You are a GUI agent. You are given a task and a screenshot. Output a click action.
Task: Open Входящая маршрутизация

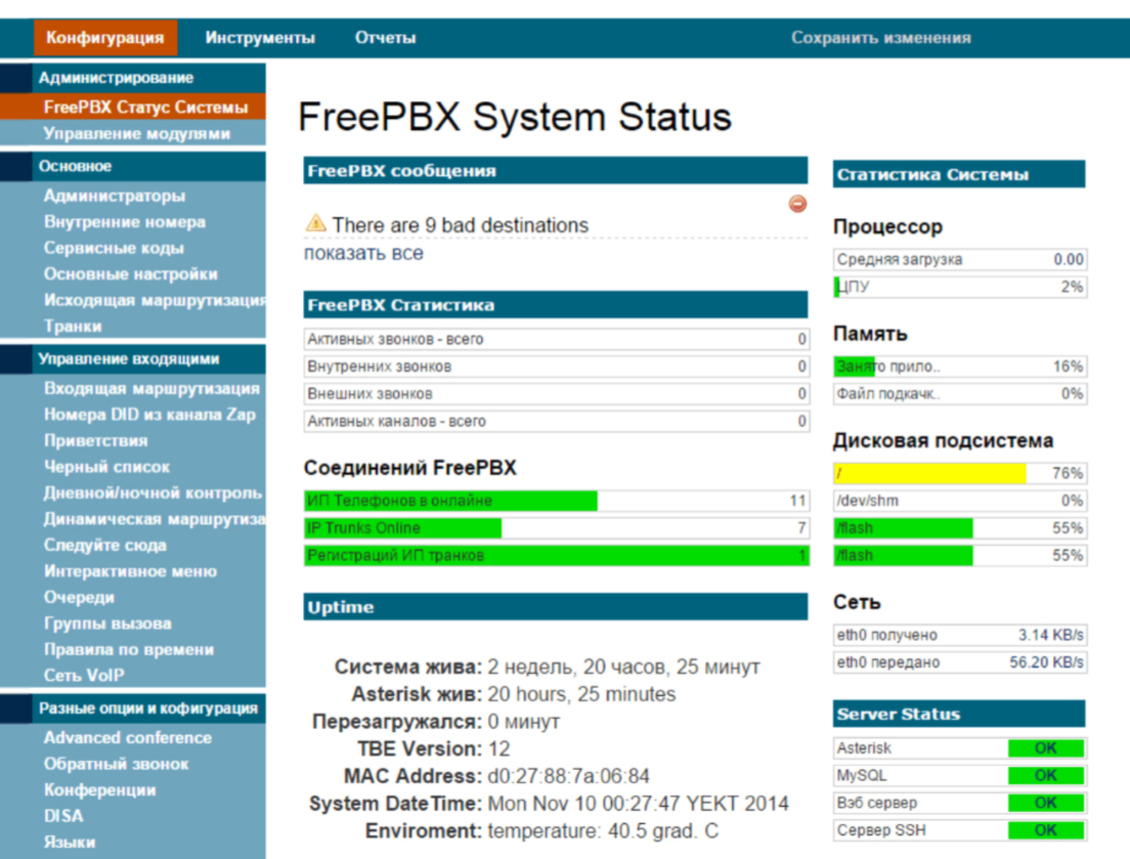(151, 388)
